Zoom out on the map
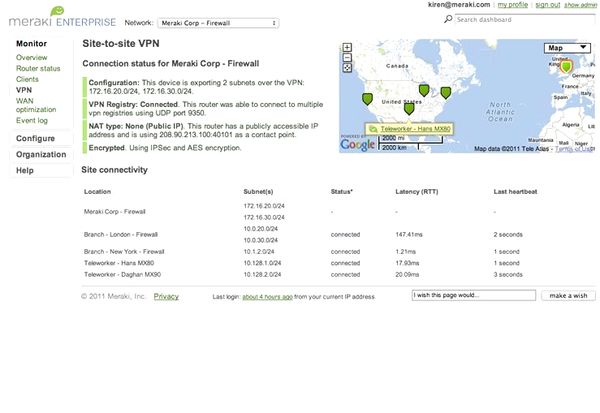 347,57
